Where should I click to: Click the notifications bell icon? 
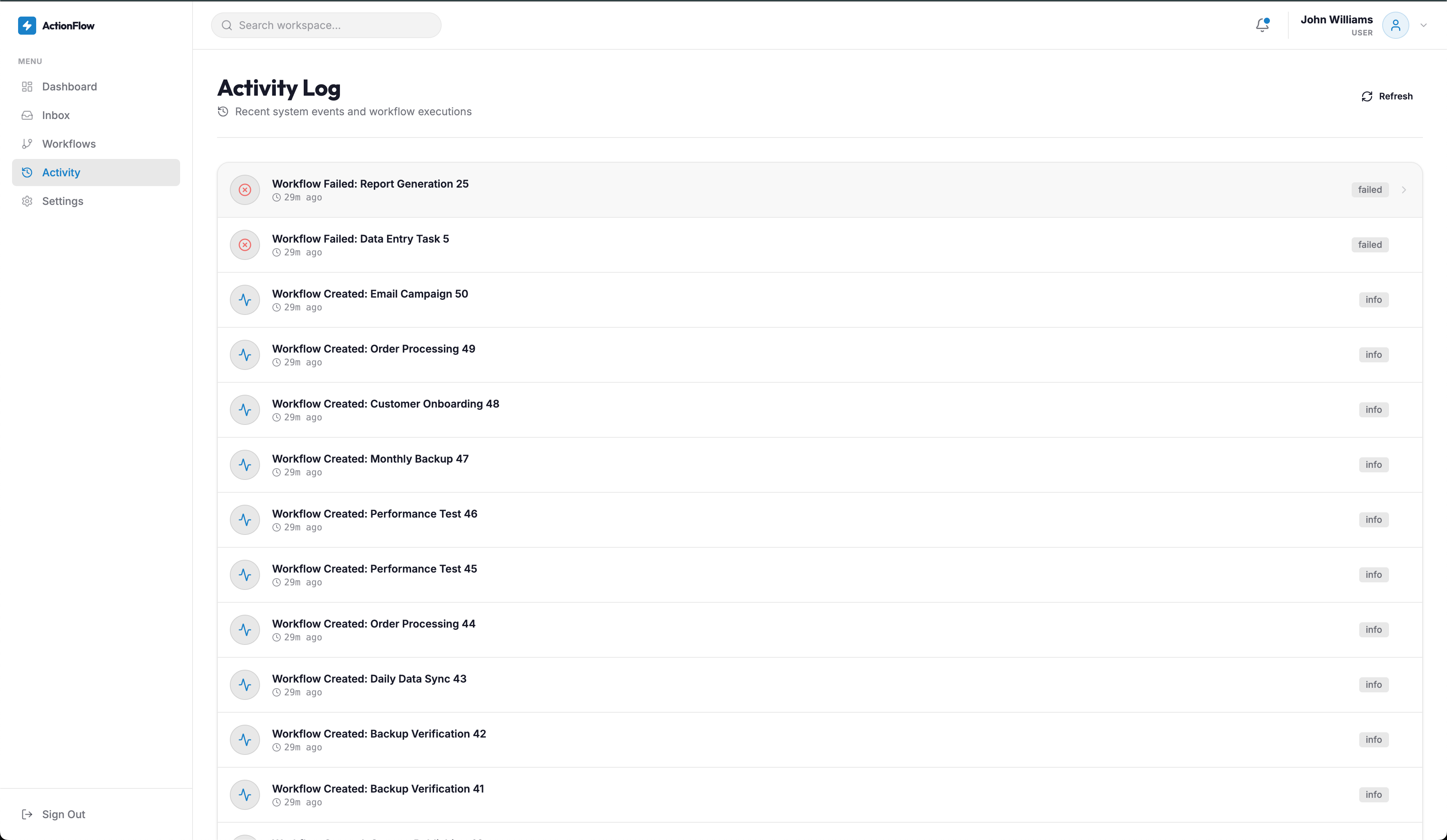(1262, 25)
